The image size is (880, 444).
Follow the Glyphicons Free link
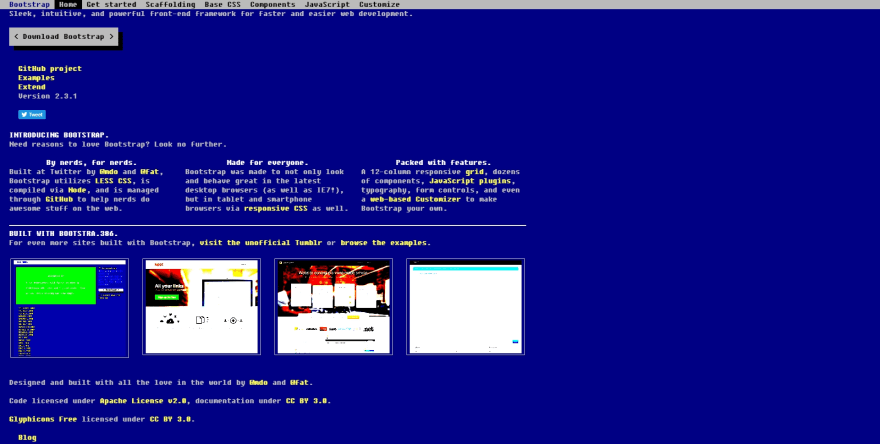(43, 419)
